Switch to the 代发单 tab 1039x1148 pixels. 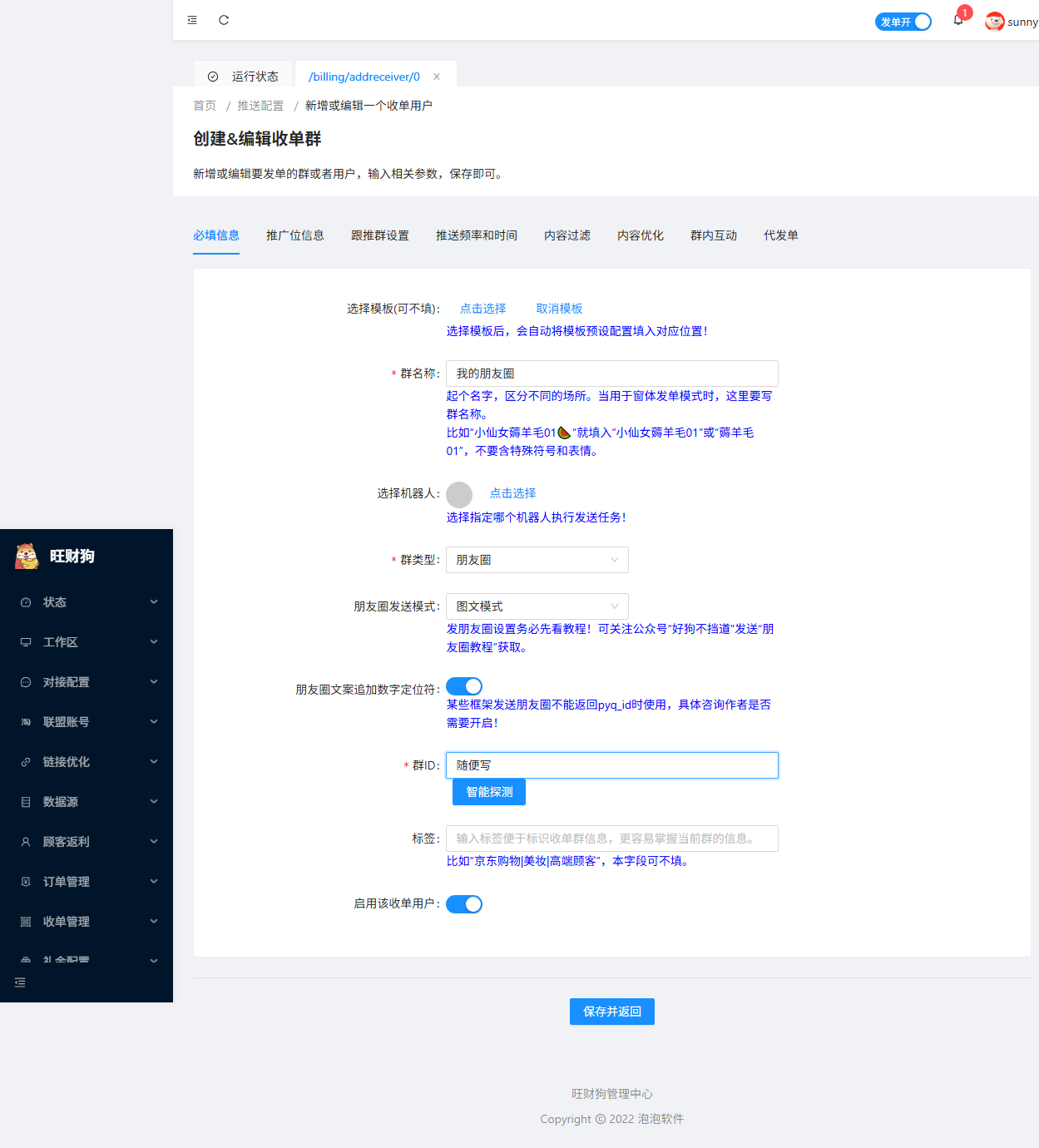click(781, 235)
